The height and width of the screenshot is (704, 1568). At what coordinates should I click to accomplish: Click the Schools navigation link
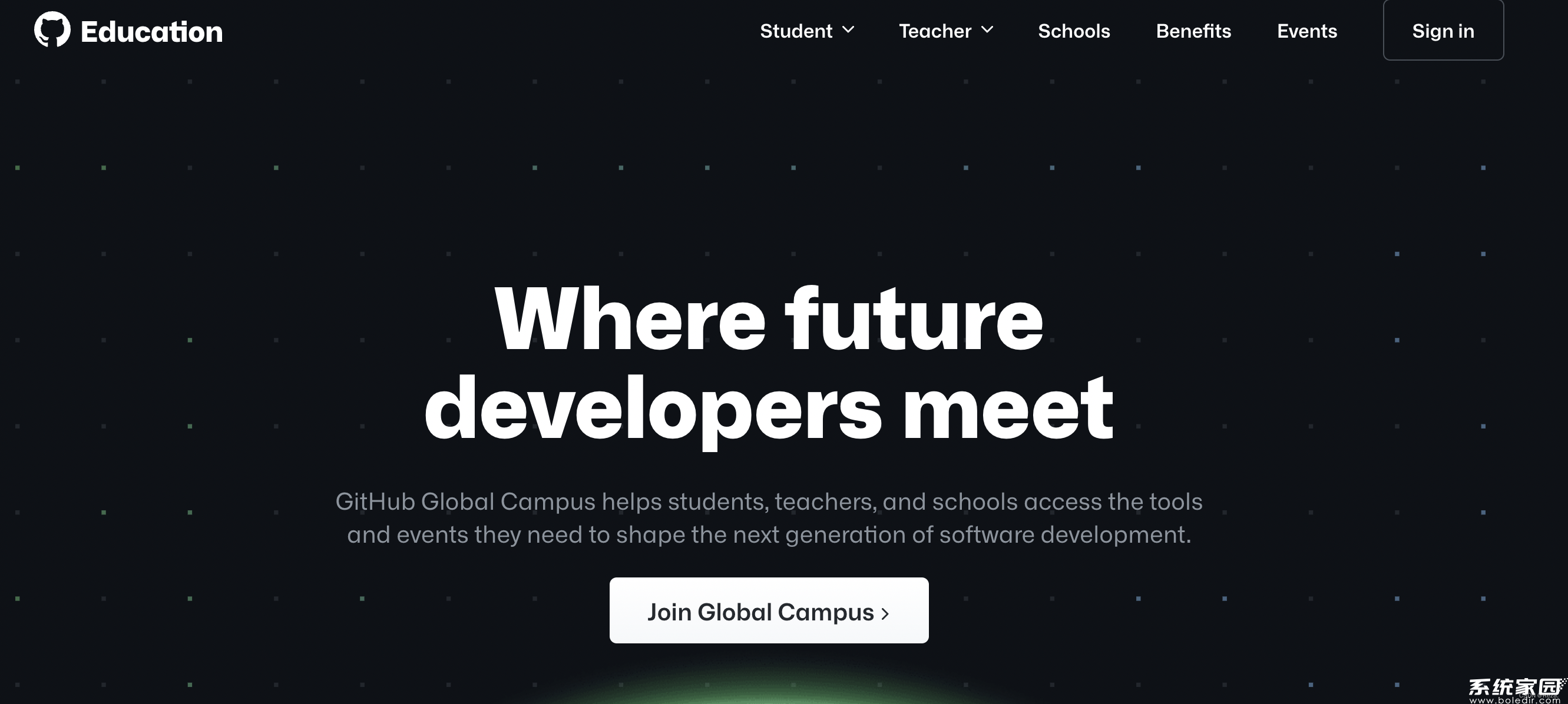[x=1074, y=30]
